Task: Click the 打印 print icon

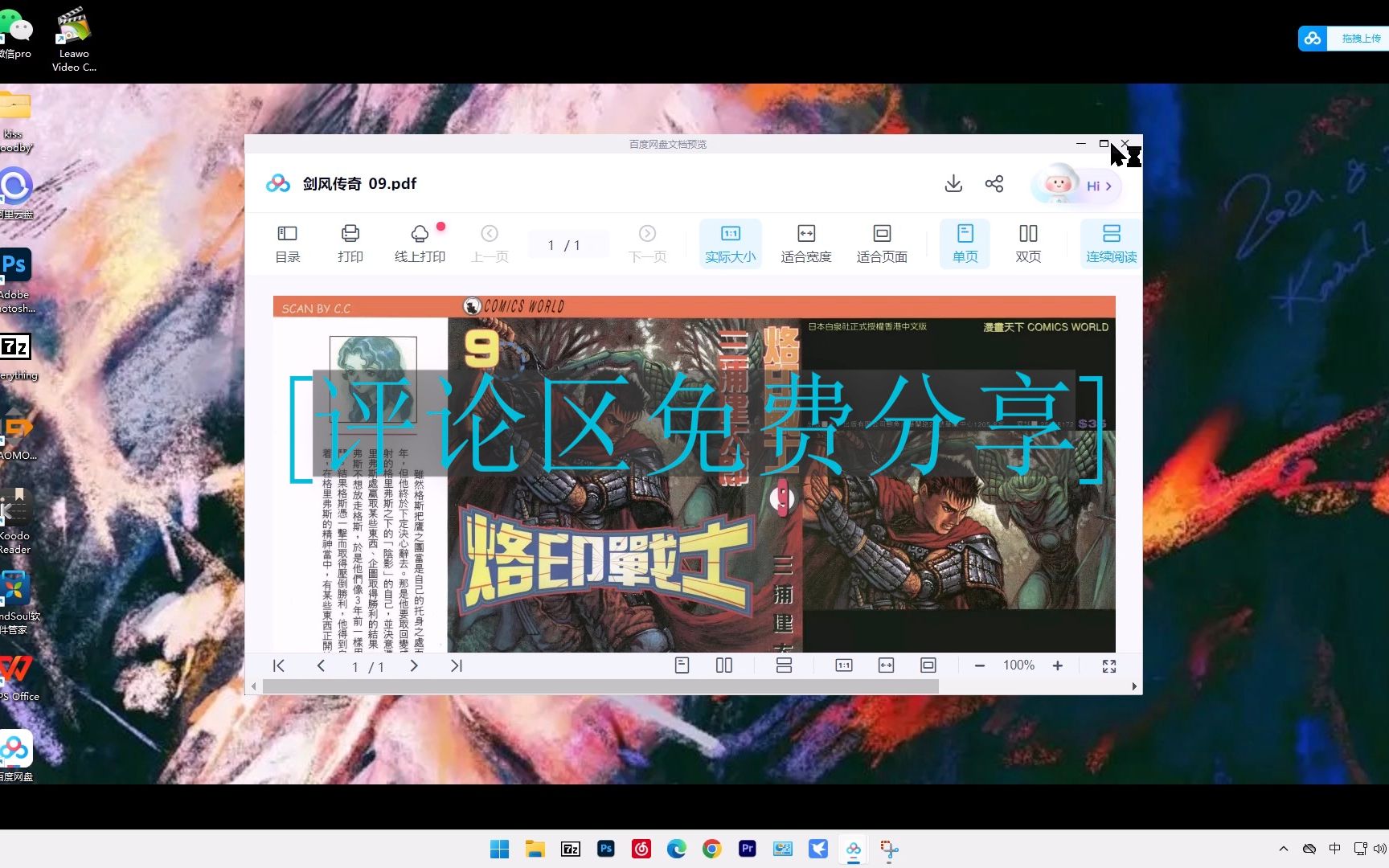Action: pos(350,244)
